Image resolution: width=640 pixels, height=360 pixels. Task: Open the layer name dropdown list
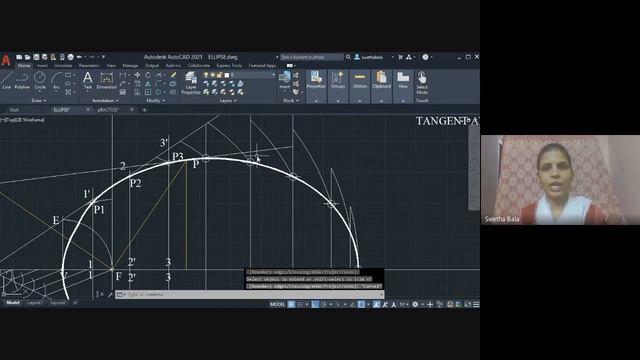[x=273, y=75]
